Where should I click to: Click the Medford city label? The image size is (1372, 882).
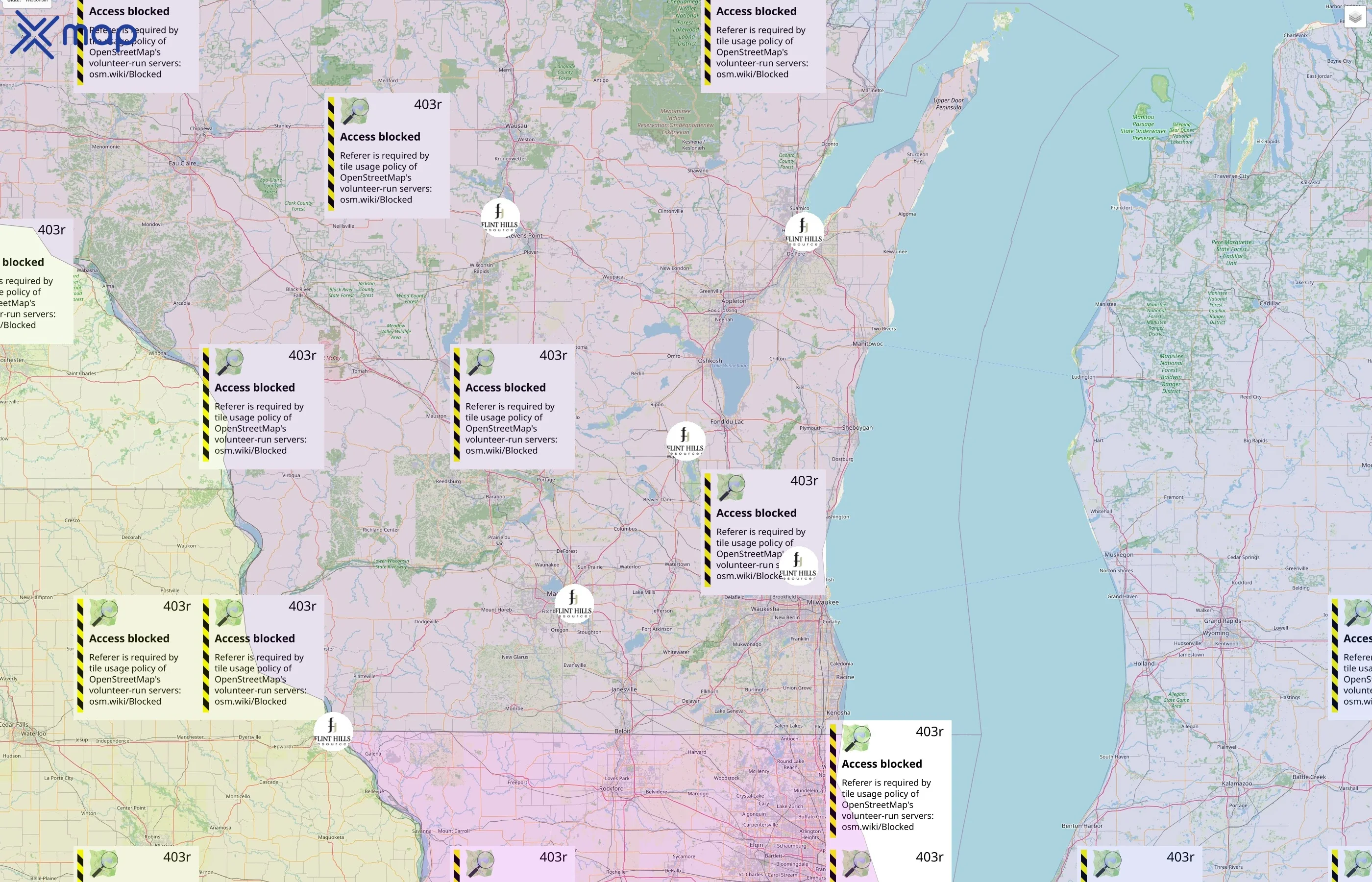pos(388,81)
